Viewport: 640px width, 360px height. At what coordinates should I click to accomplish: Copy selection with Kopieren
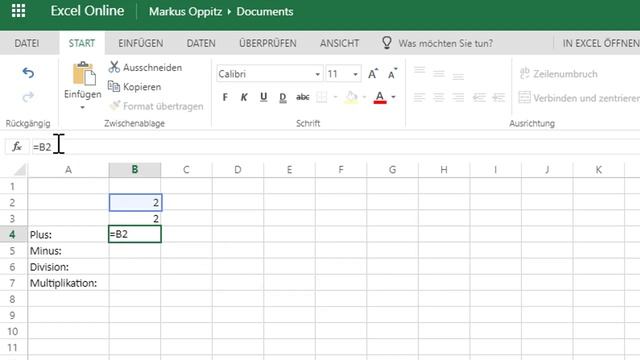[x=135, y=87]
